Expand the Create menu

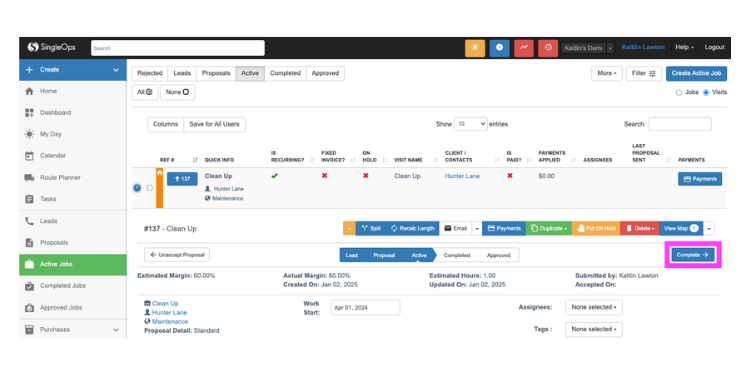pos(73,70)
